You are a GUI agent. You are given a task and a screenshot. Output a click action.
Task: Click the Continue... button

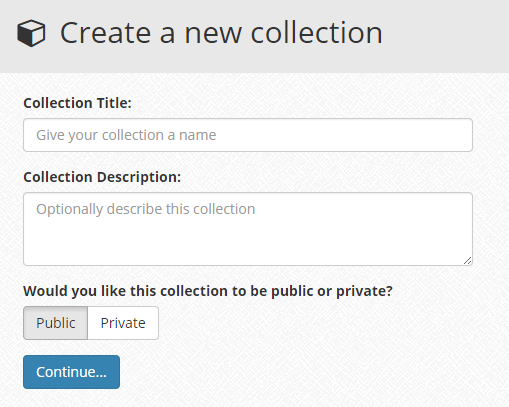click(71, 372)
